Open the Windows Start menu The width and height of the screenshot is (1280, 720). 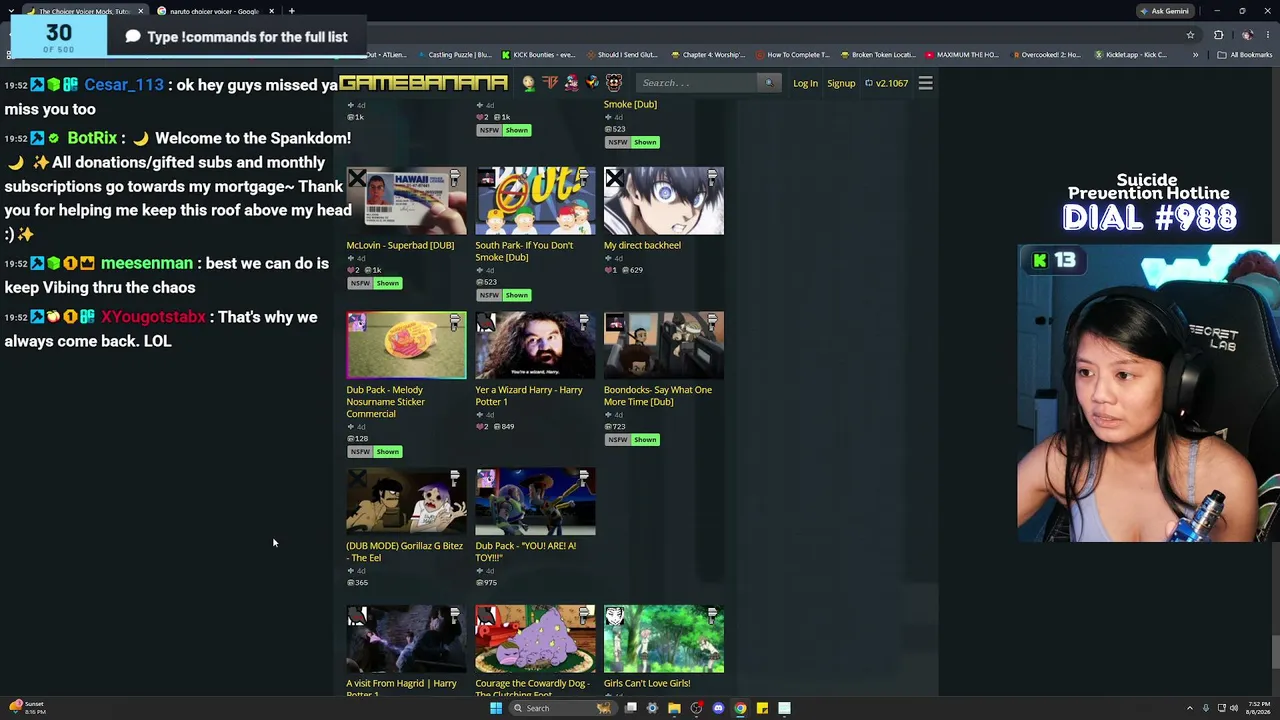pos(495,708)
